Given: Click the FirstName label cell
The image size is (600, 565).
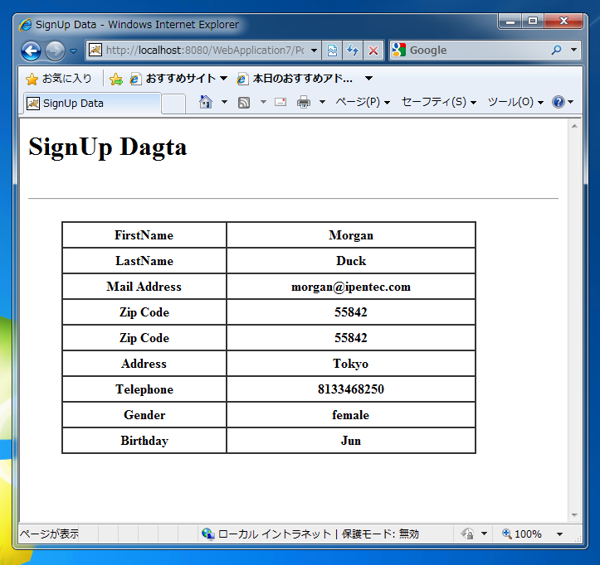Looking at the screenshot, I should (144, 235).
